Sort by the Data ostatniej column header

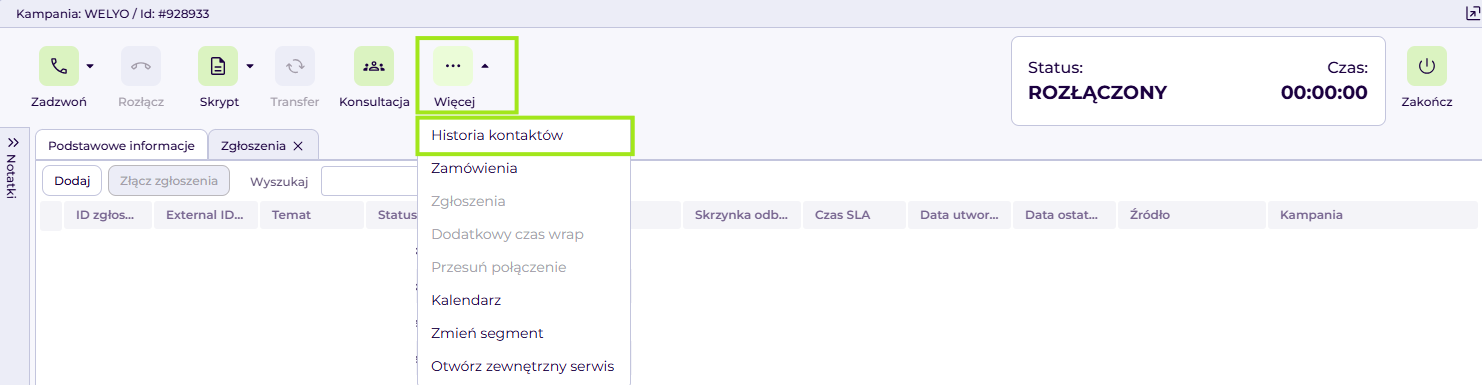(1065, 215)
